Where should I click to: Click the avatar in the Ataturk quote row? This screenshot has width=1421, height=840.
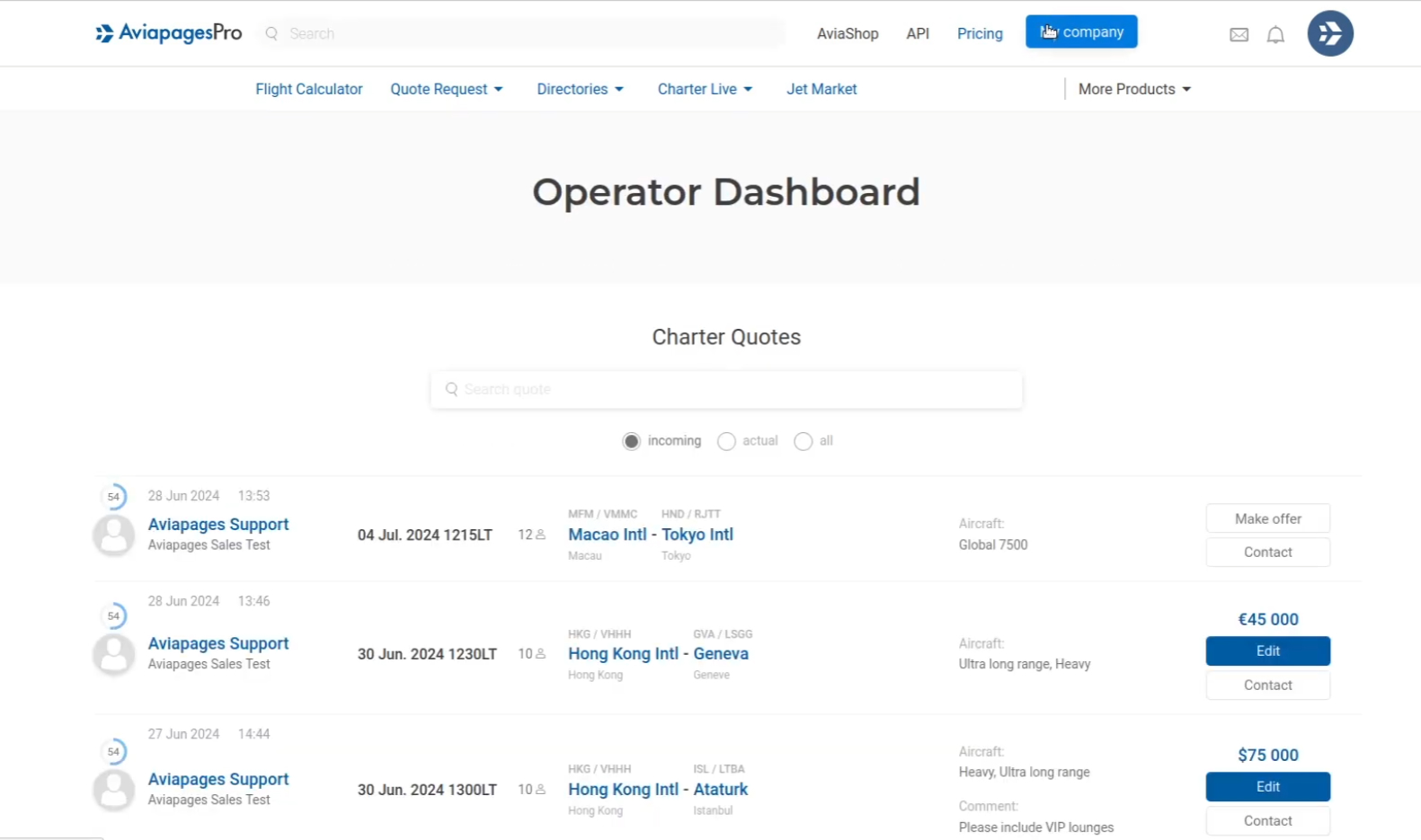(x=114, y=790)
